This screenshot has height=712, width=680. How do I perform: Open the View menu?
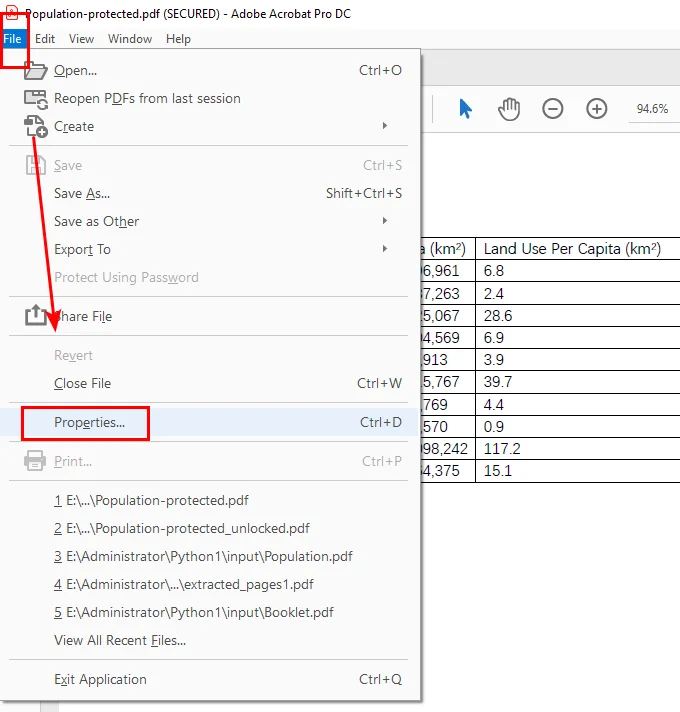click(x=81, y=39)
